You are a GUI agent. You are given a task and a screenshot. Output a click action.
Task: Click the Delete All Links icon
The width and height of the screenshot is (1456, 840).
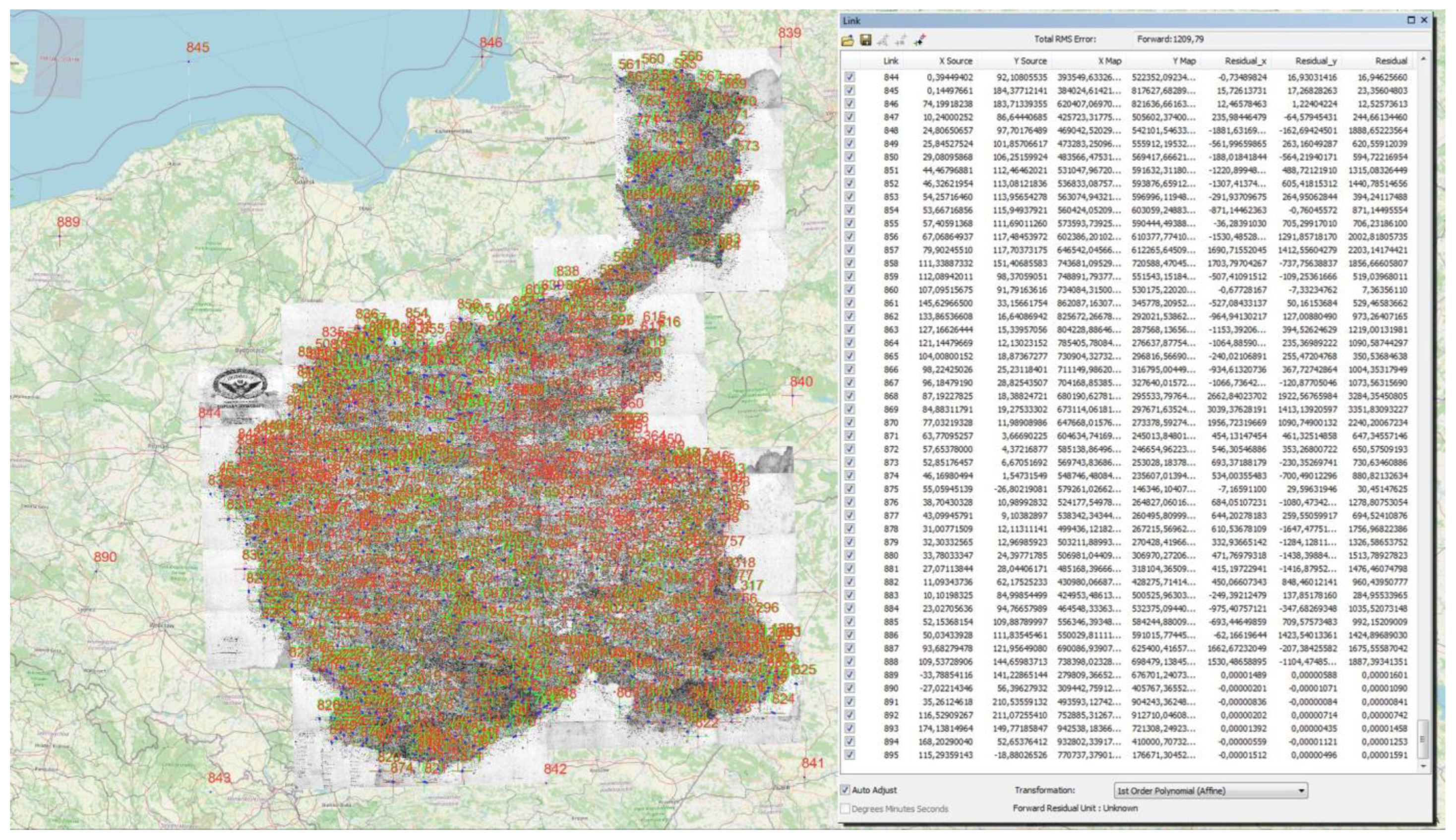pos(901,40)
